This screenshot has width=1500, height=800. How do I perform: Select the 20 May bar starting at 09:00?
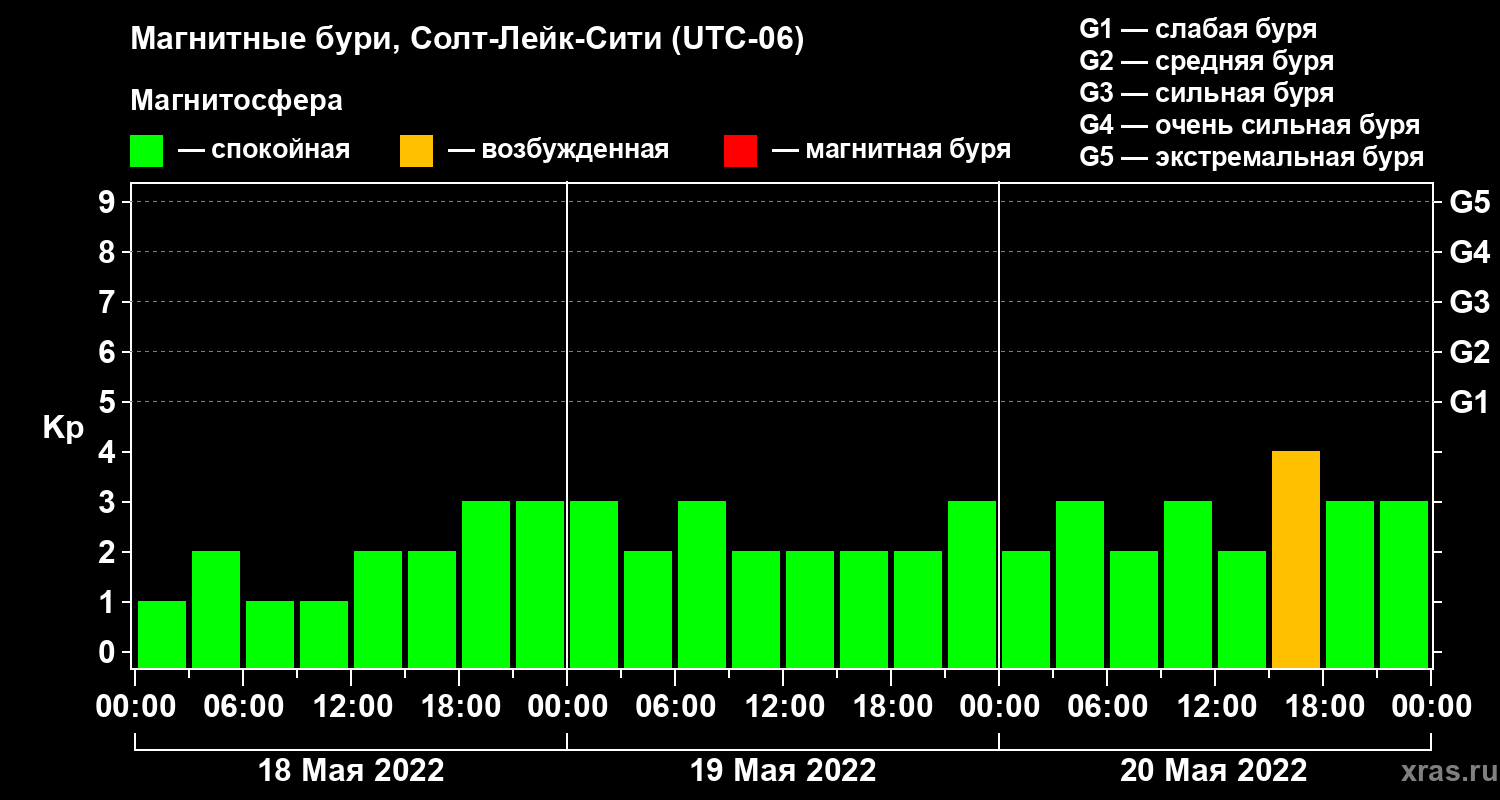1188,585
